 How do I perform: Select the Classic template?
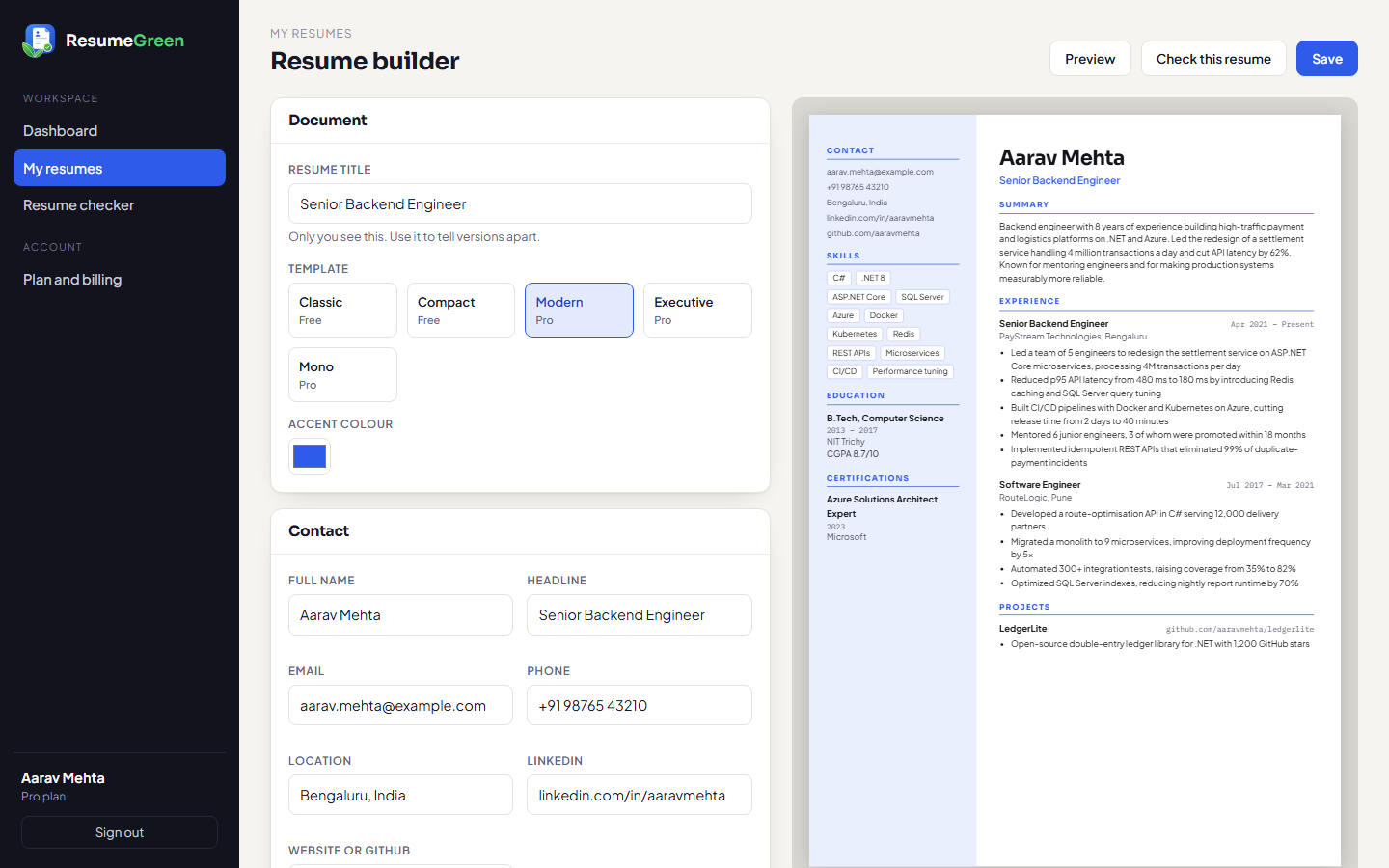(x=342, y=310)
